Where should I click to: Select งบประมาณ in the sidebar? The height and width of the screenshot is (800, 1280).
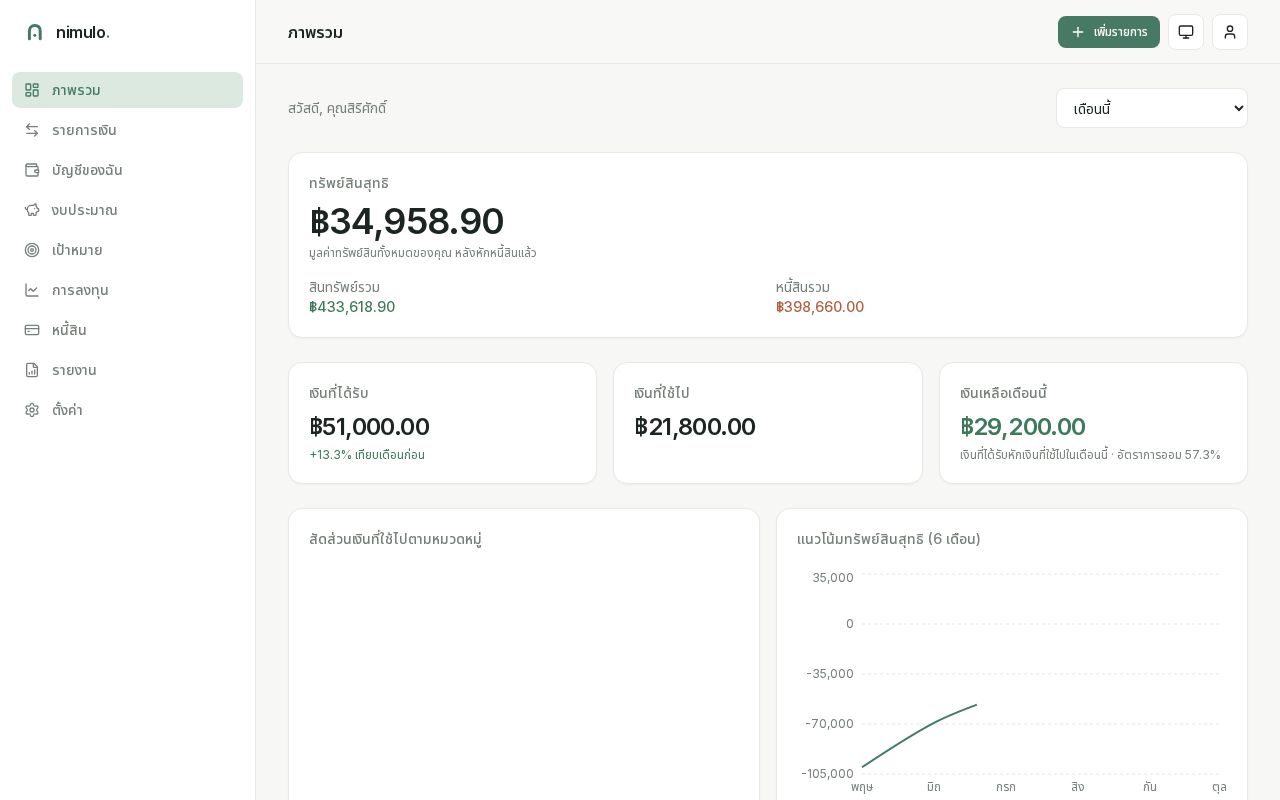click(x=127, y=210)
